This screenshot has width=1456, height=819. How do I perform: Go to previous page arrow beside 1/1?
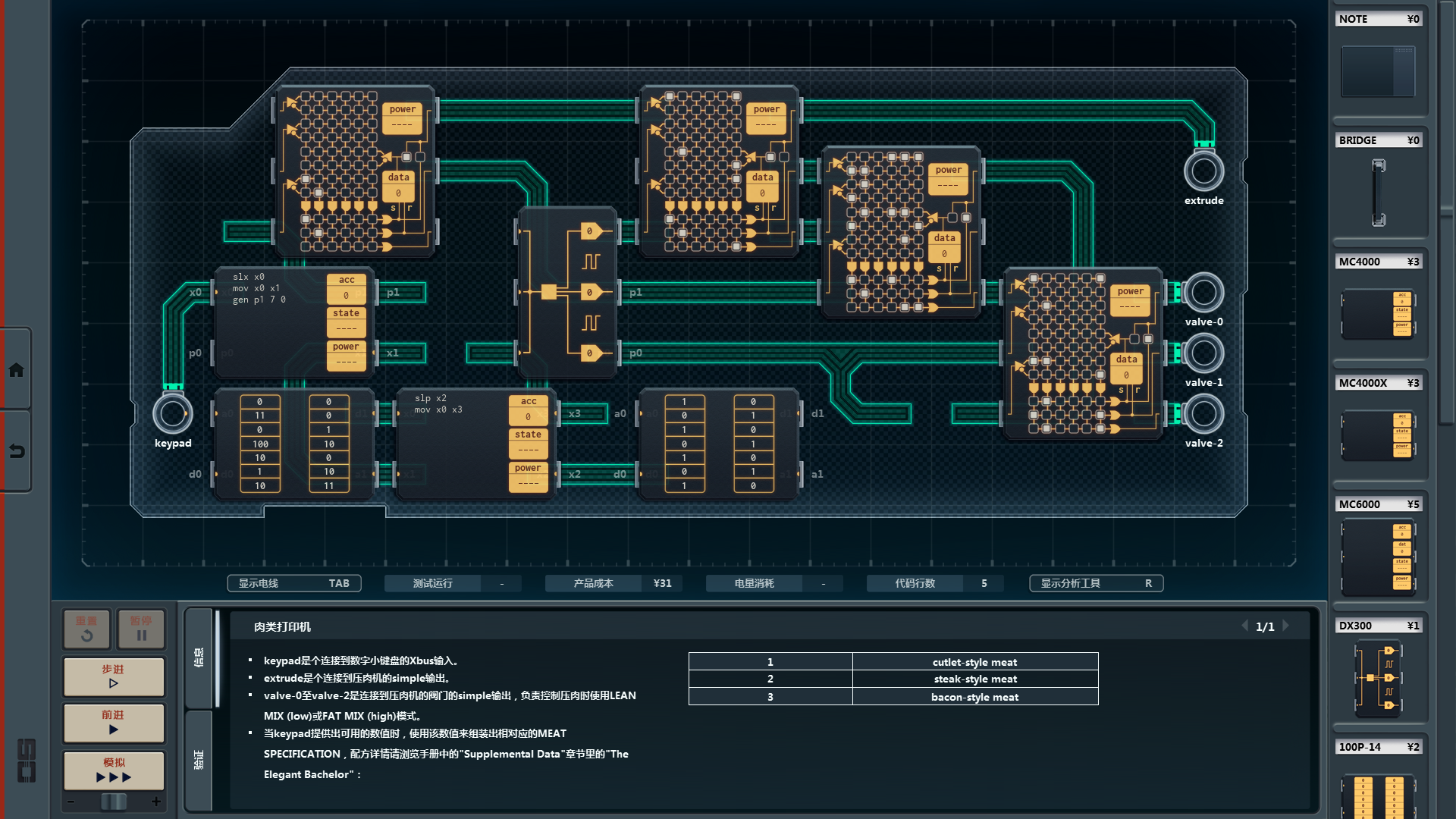tap(1244, 626)
